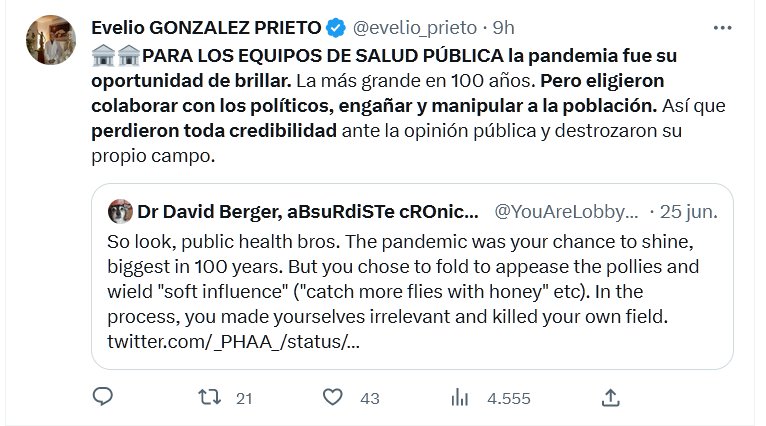Click the reply speech bubble icon

[103, 398]
